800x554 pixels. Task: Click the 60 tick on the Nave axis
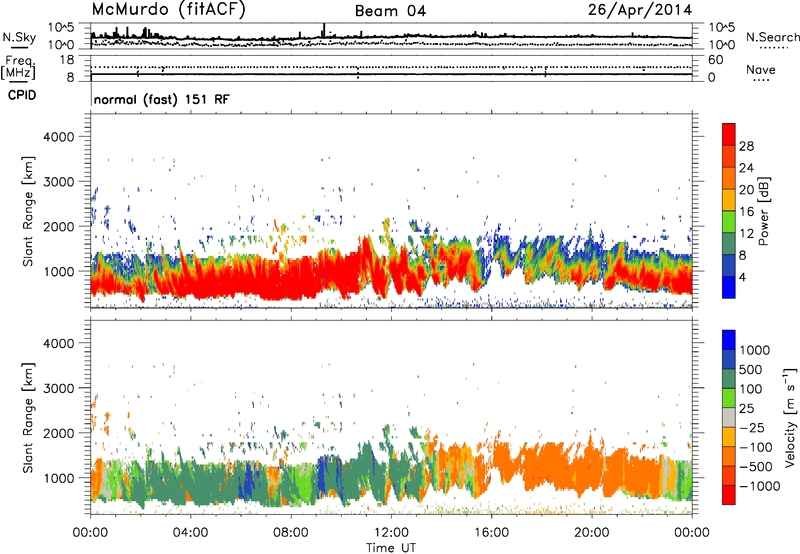pyautogui.click(x=716, y=60)
